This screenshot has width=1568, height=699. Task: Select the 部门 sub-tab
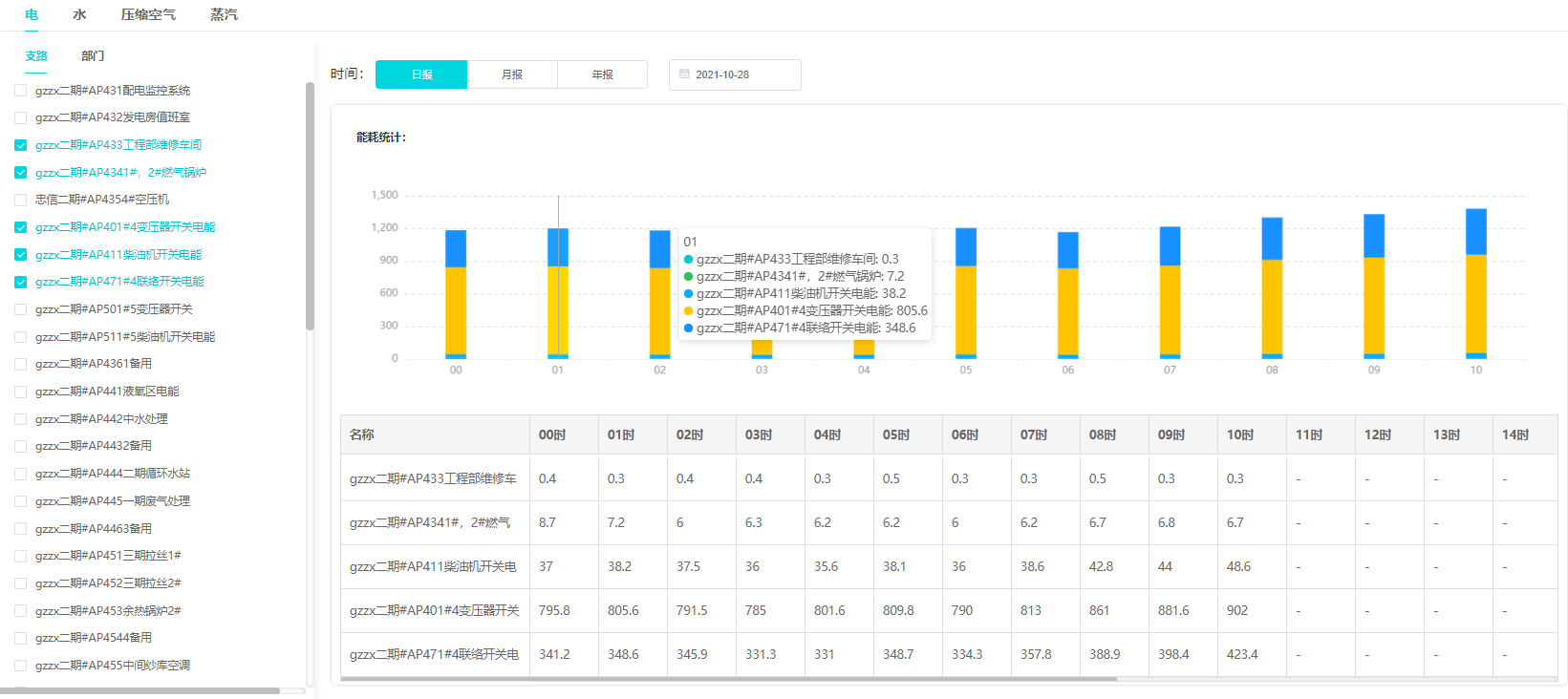coord(93,56)
